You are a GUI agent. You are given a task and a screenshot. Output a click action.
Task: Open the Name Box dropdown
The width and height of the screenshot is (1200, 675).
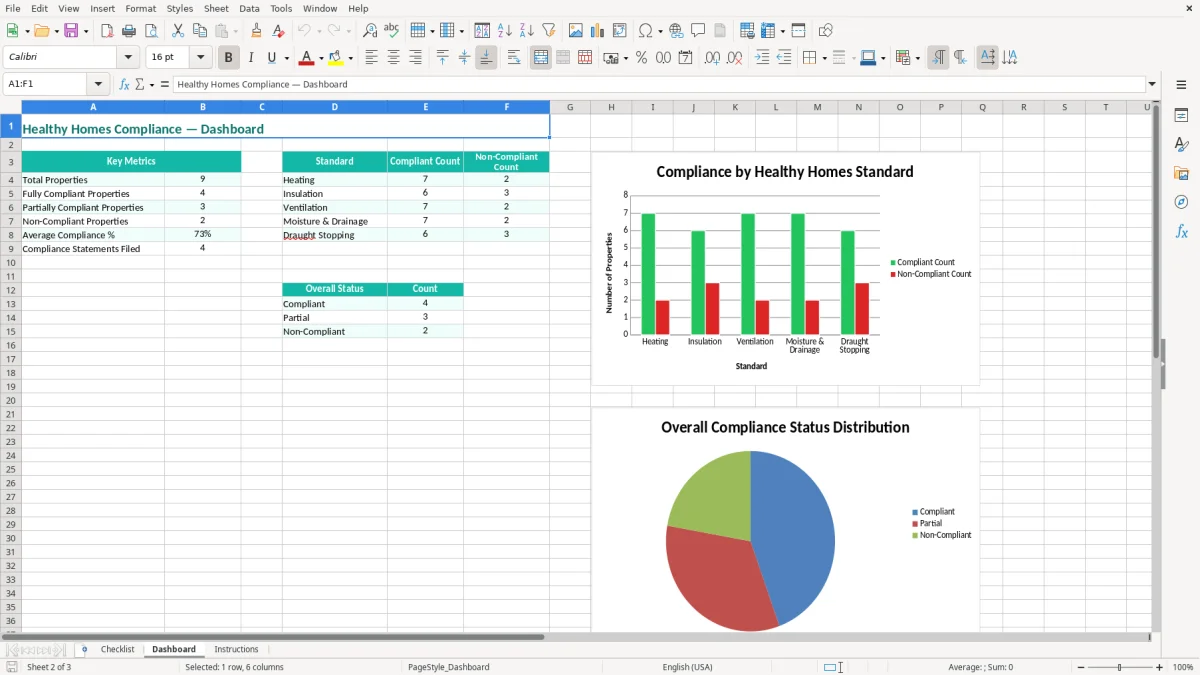pos(98,84)
